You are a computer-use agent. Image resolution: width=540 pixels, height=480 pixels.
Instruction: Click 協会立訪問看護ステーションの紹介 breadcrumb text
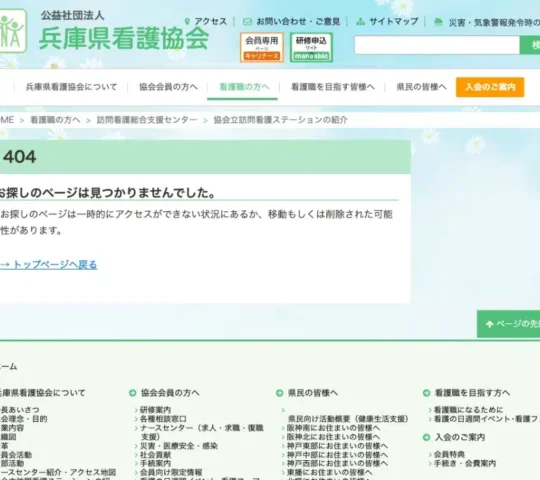click(x=281, y=120)
